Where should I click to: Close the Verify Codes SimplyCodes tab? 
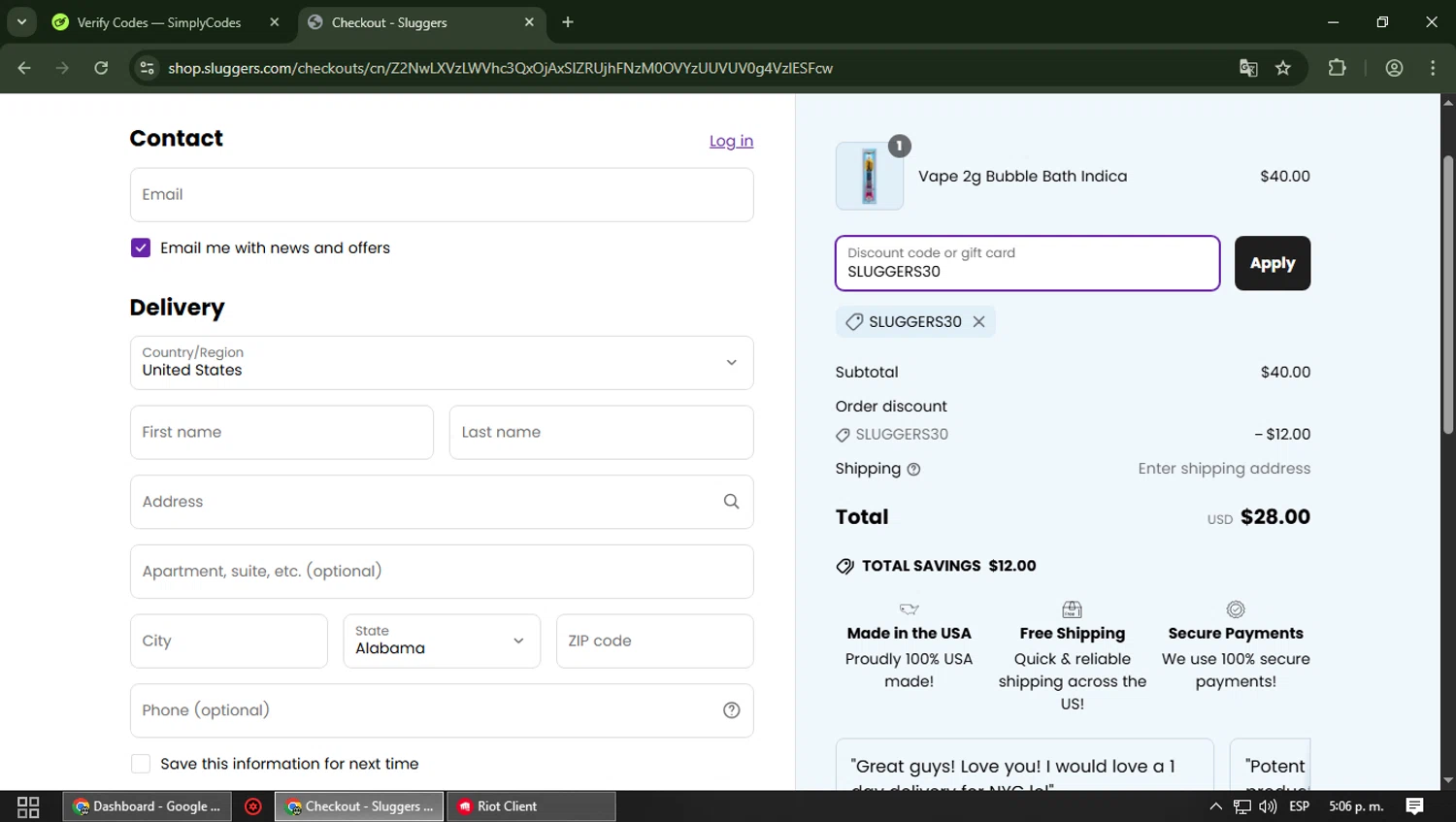(x=275, y=22)
